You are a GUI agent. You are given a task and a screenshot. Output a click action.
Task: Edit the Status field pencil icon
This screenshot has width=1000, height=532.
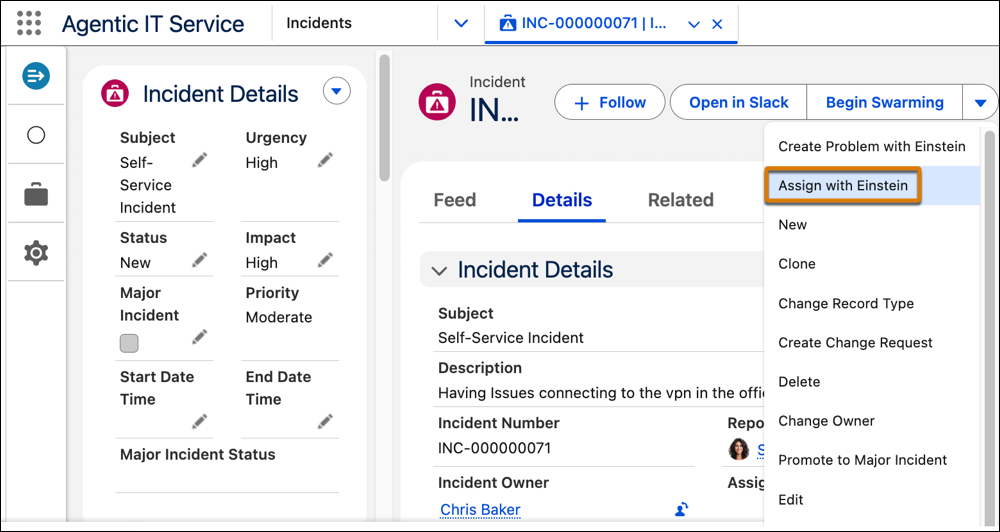pyautogui.click(x=200, y=260)
